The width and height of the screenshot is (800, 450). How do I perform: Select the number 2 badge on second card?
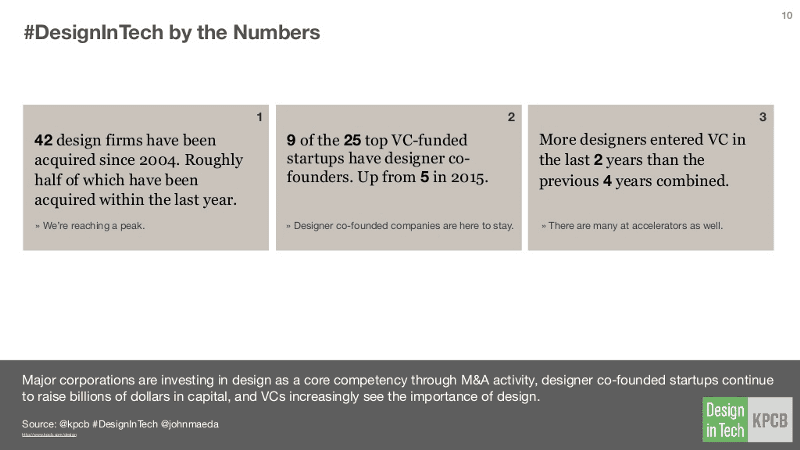[x=512, y=117]
